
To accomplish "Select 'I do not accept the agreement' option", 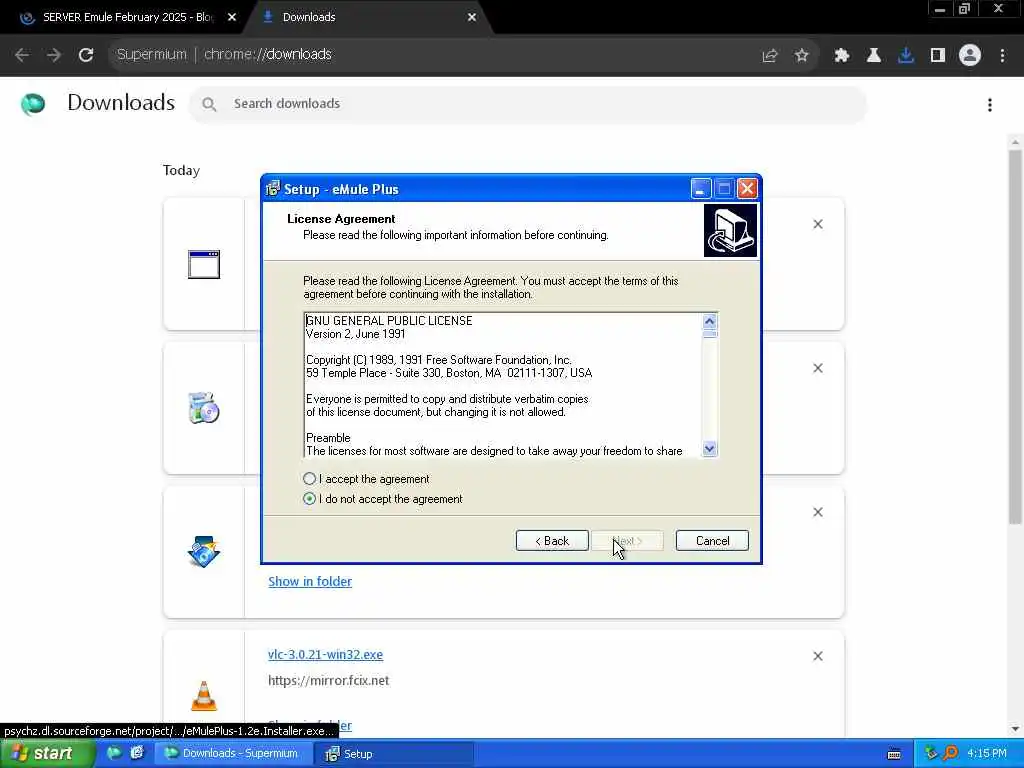I will (310, 499).
